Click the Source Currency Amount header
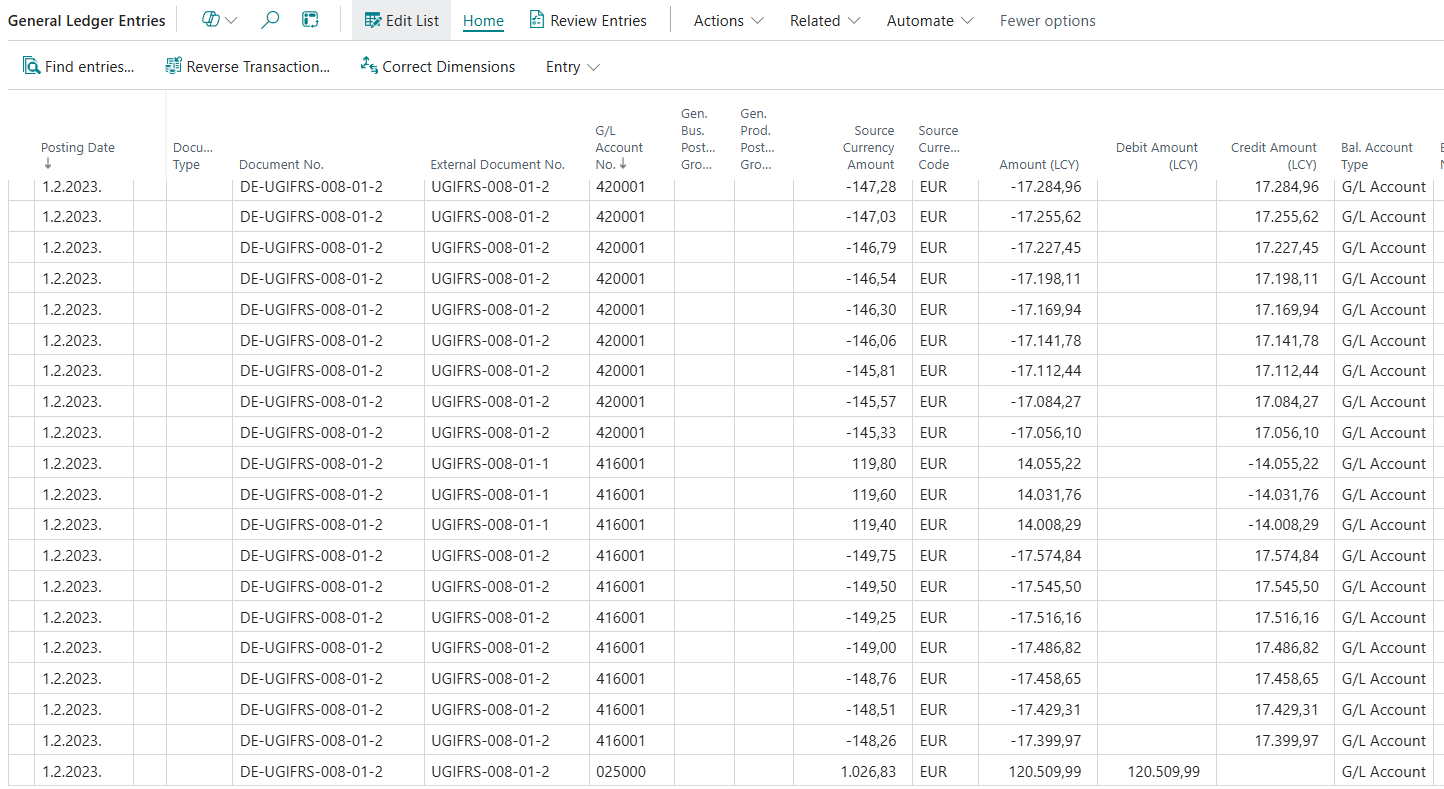The image size is (1444, 789). [868, 147]
